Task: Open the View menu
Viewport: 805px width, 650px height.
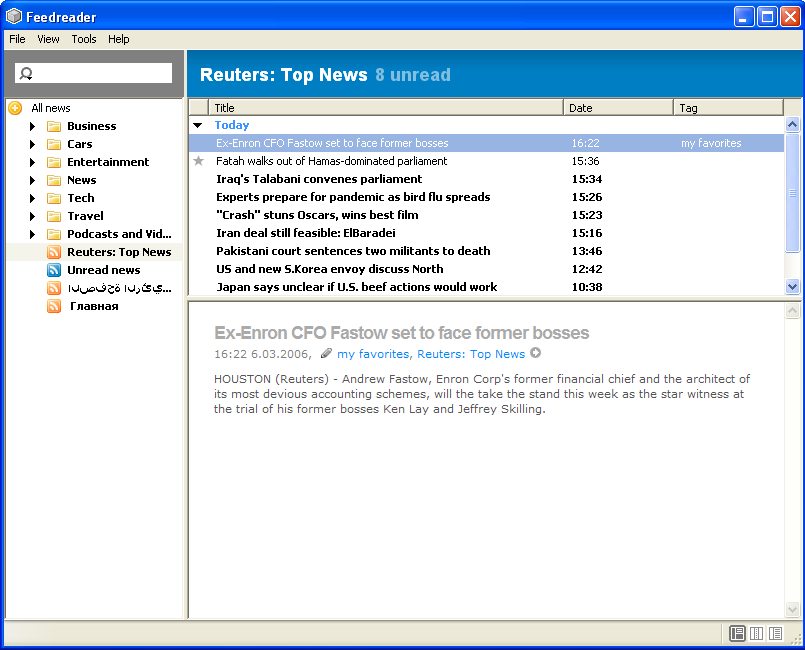Action: point(48,39)
